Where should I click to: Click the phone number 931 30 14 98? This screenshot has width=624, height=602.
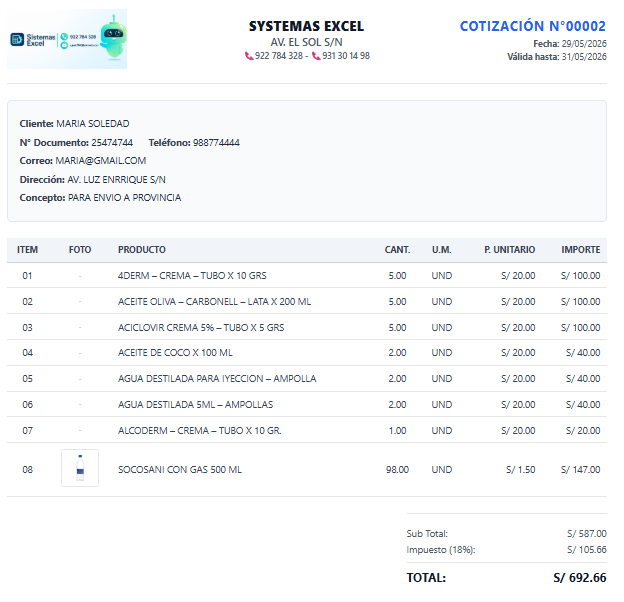(346, 56)
